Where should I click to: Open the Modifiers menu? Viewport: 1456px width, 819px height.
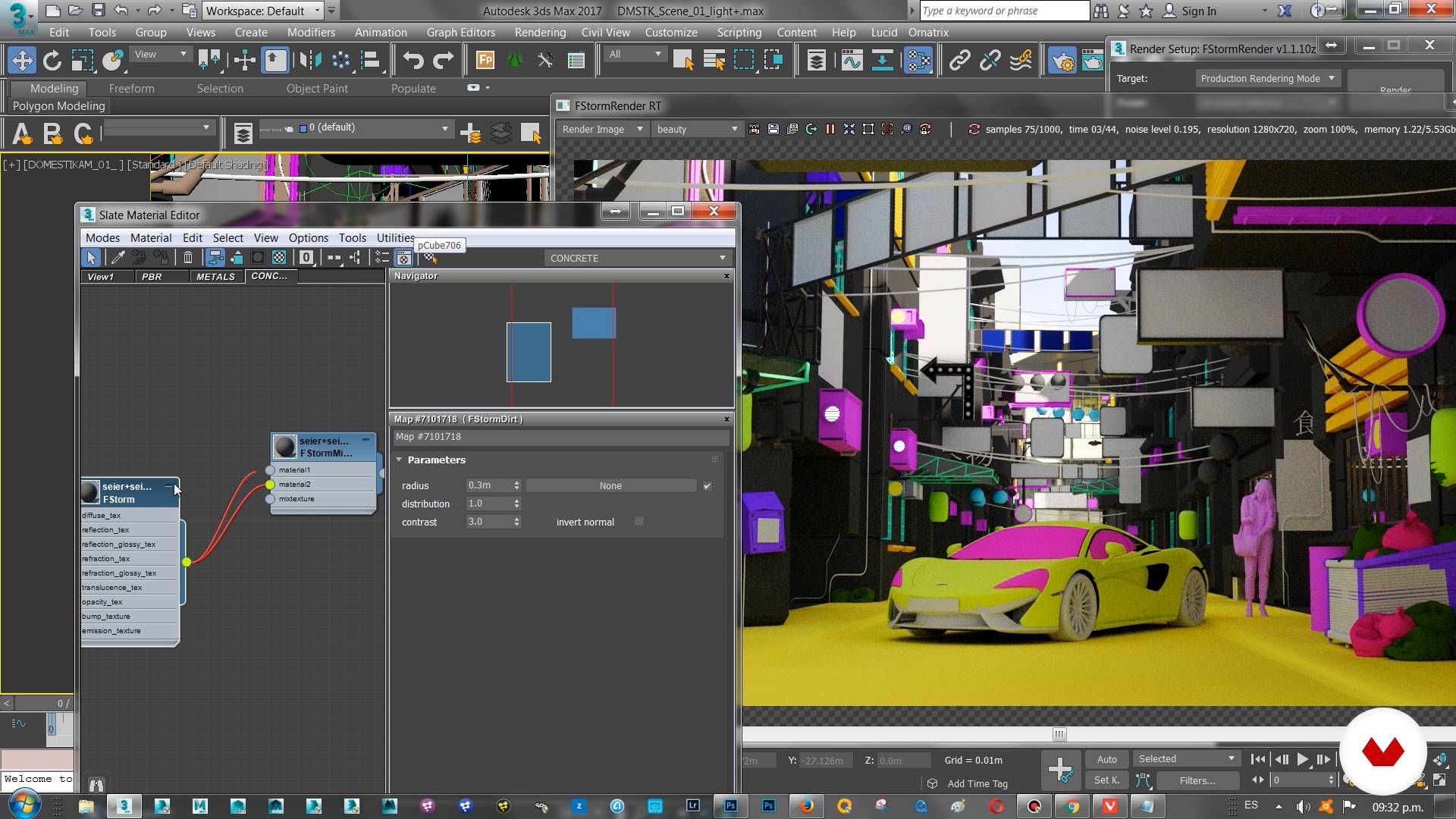click(x=311, y=33)
